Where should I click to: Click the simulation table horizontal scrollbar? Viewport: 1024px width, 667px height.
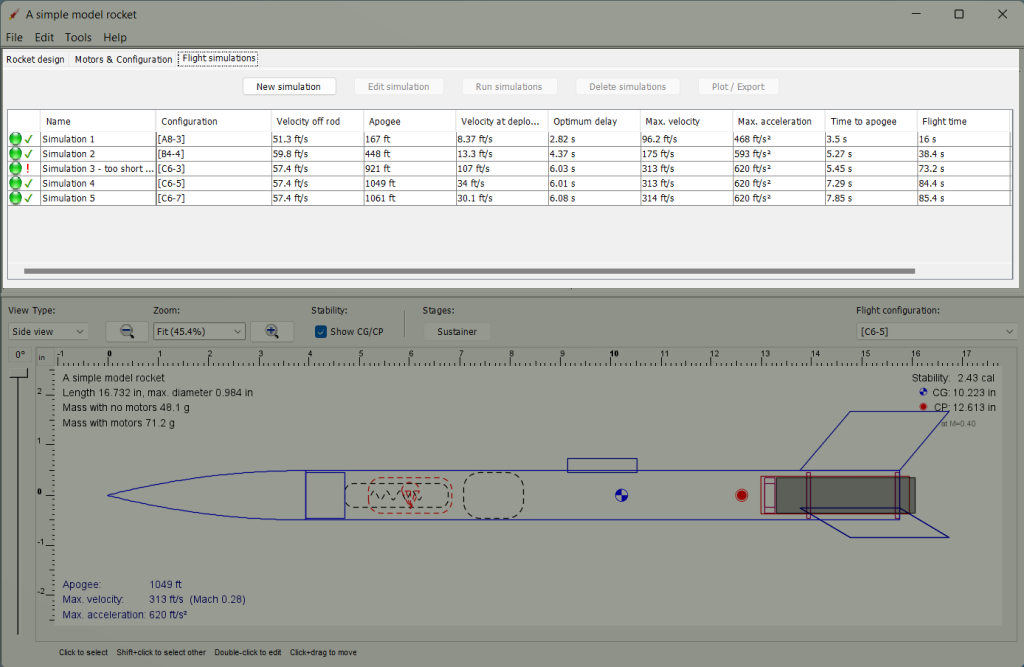(468, 271)
